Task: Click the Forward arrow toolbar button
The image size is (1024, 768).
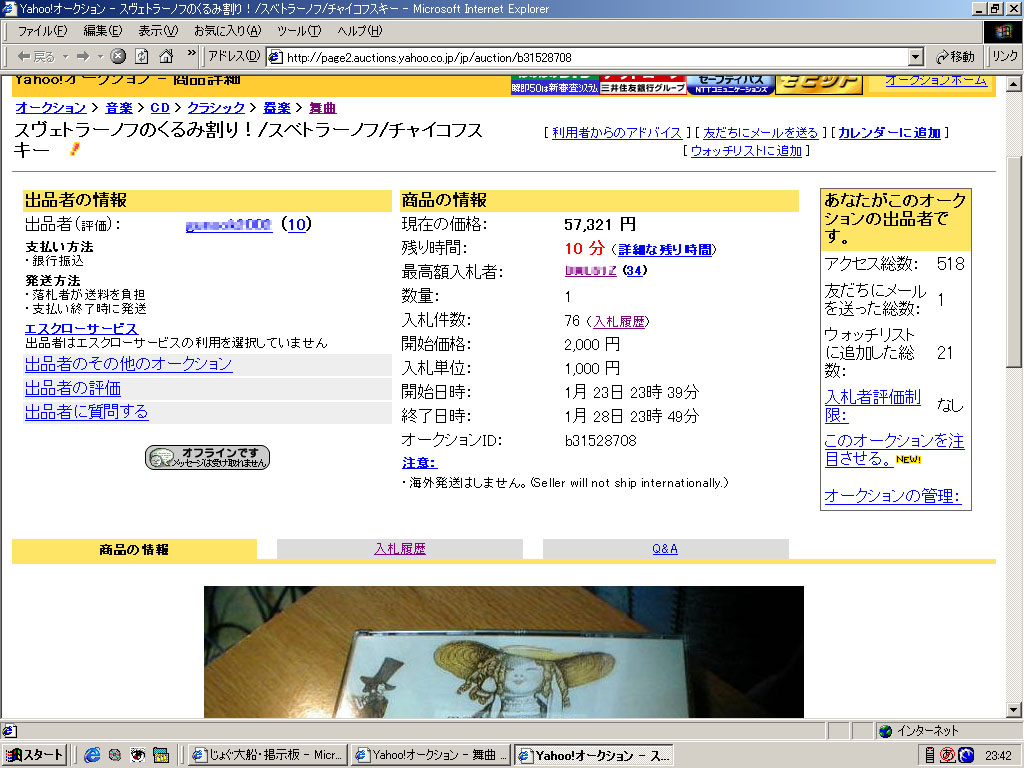Action: [83, 57]
